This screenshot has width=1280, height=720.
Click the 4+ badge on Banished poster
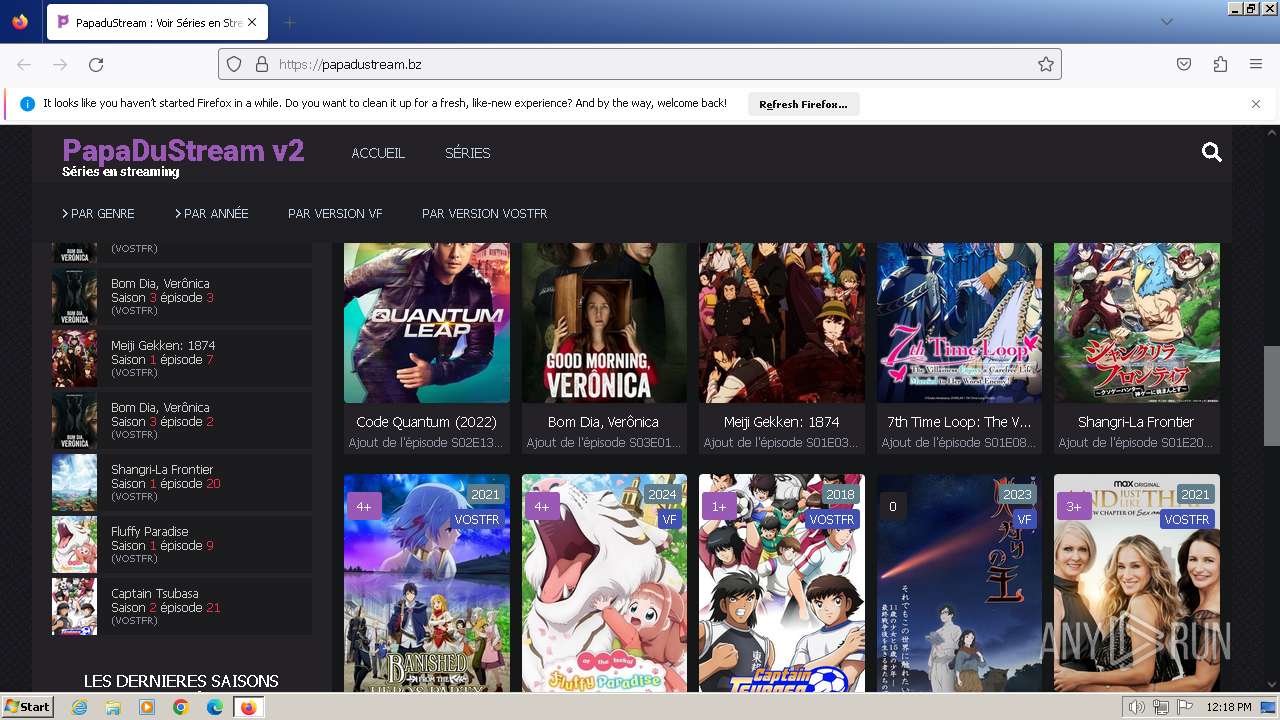pyautogui.click(x=364, y=506)
